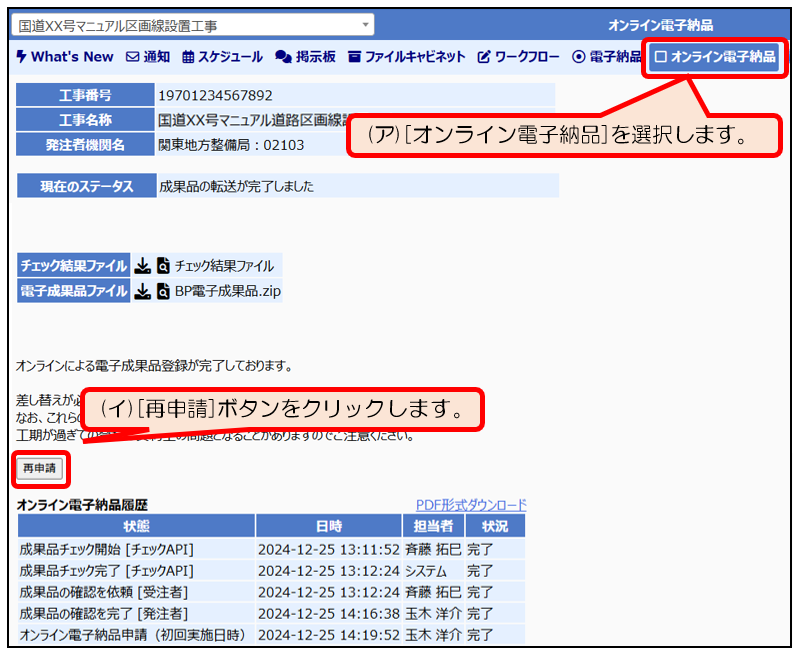The width and height of the screenshot is (801, 659).
Task: Download the チェック結果ファイル via download icon
Action: (143, 266)
